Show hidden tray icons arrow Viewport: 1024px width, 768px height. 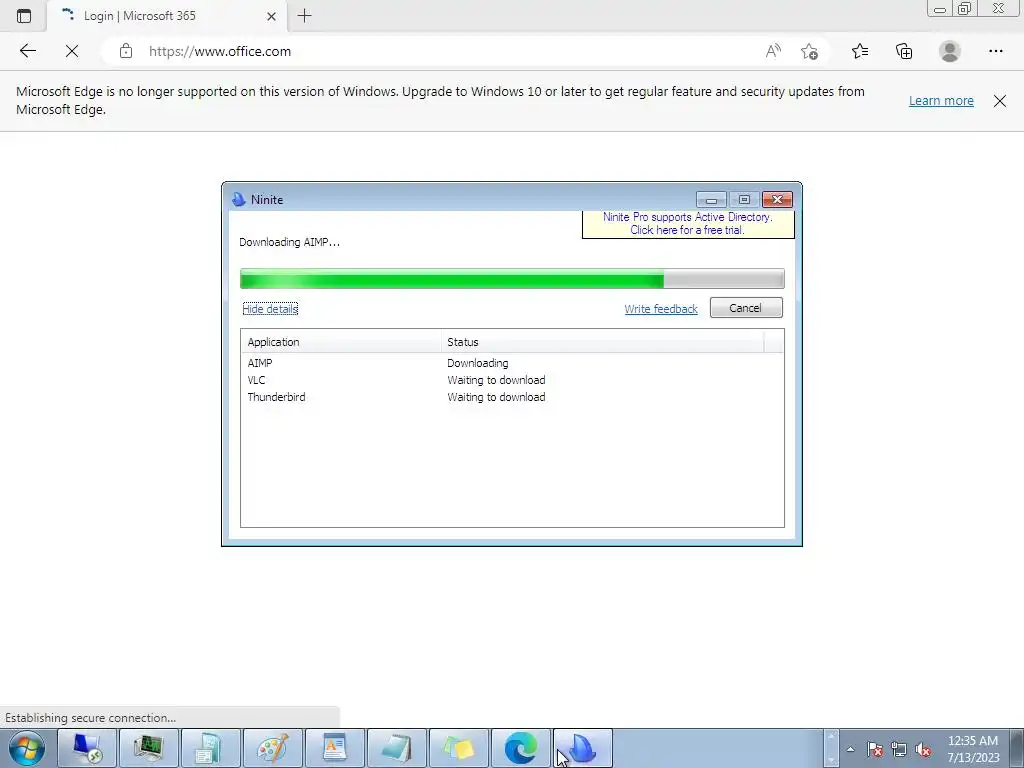coord(850,749)
